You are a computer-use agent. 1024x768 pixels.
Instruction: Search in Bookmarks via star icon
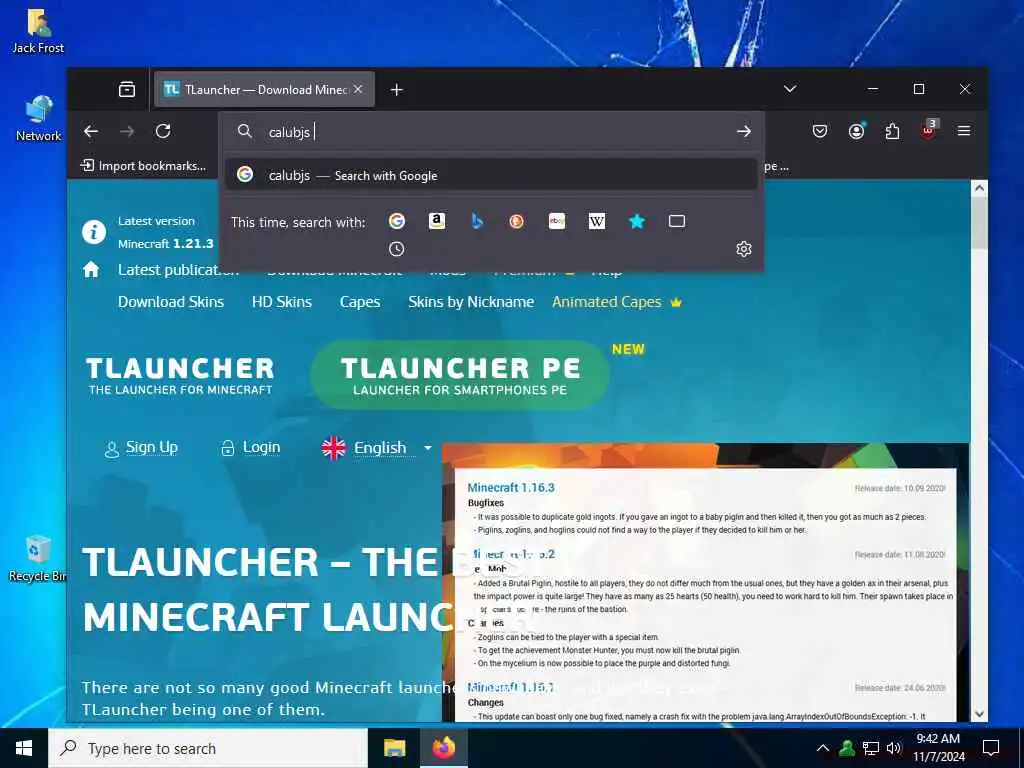click(637, 221)
